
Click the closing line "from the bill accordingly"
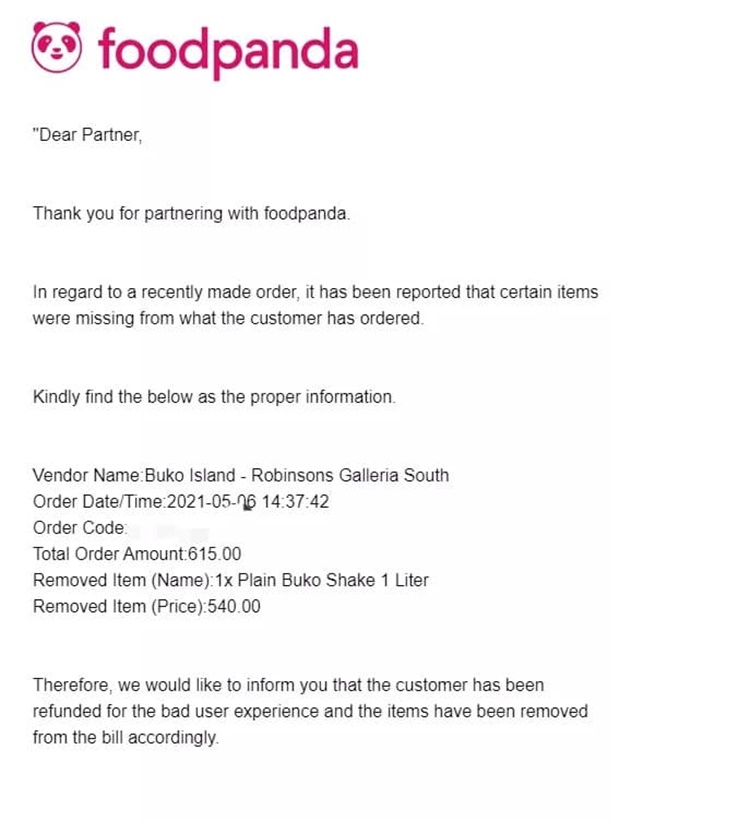(126, 737)
